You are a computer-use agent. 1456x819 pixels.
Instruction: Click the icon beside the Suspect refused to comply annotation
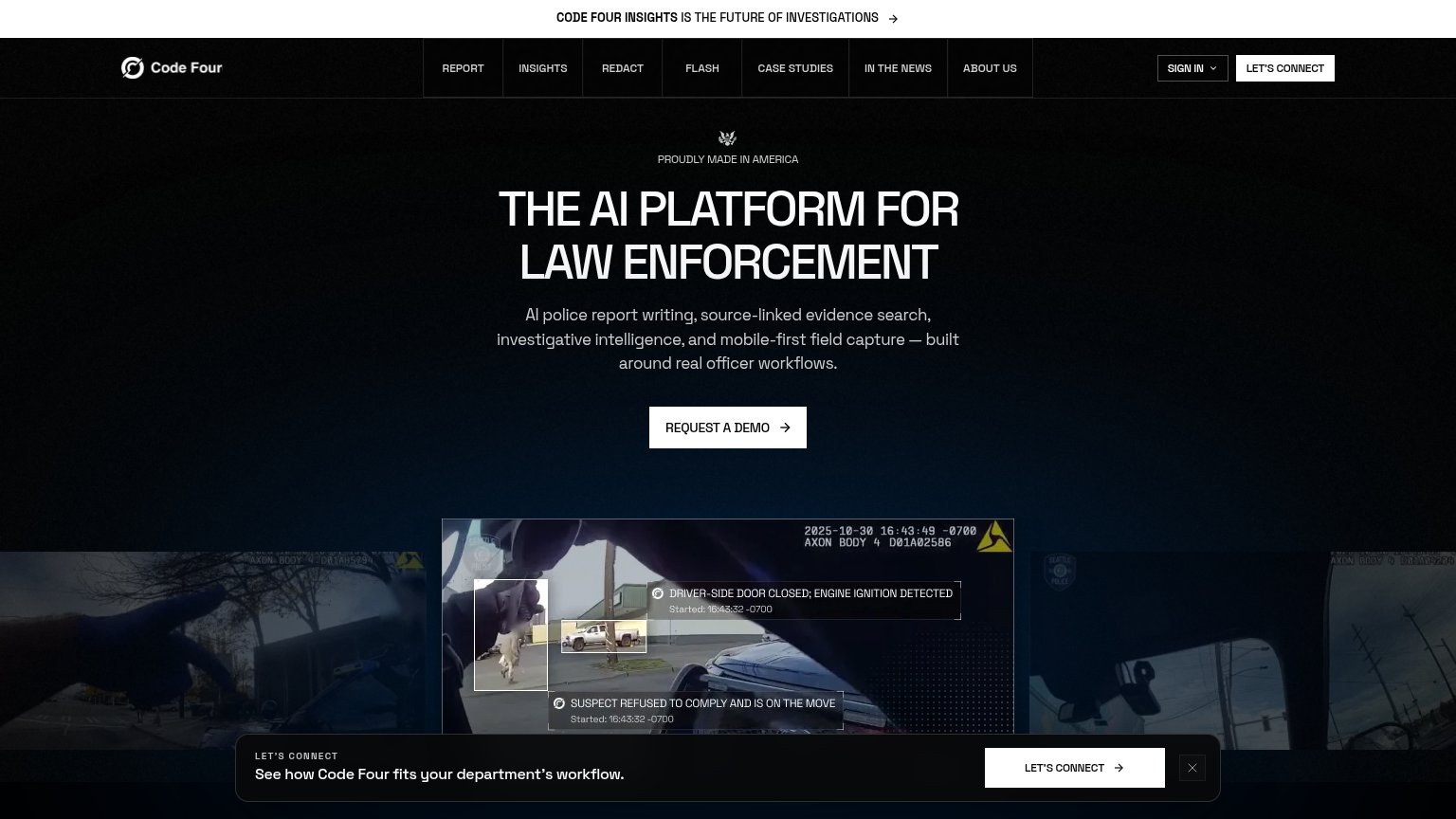pos(559,703)
